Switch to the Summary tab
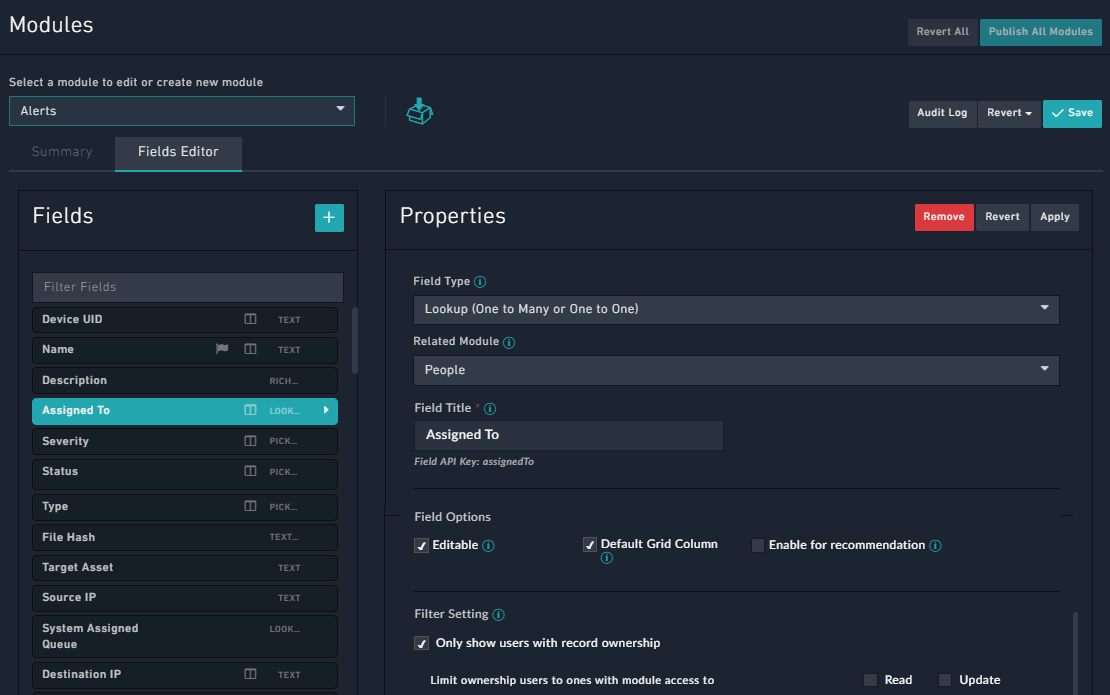 click(x=62, y=151)
